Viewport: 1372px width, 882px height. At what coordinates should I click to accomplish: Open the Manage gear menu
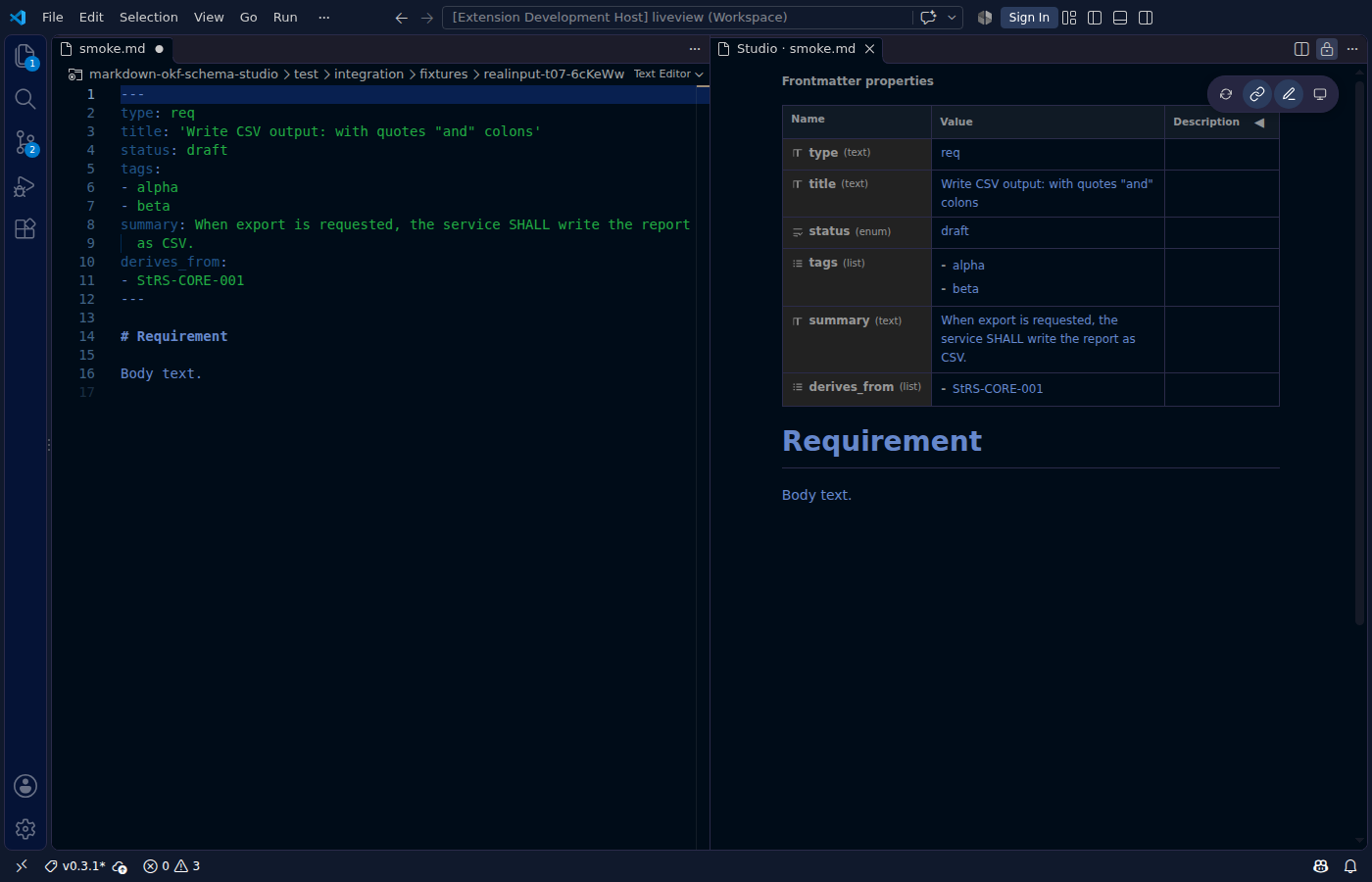(25, 829)
